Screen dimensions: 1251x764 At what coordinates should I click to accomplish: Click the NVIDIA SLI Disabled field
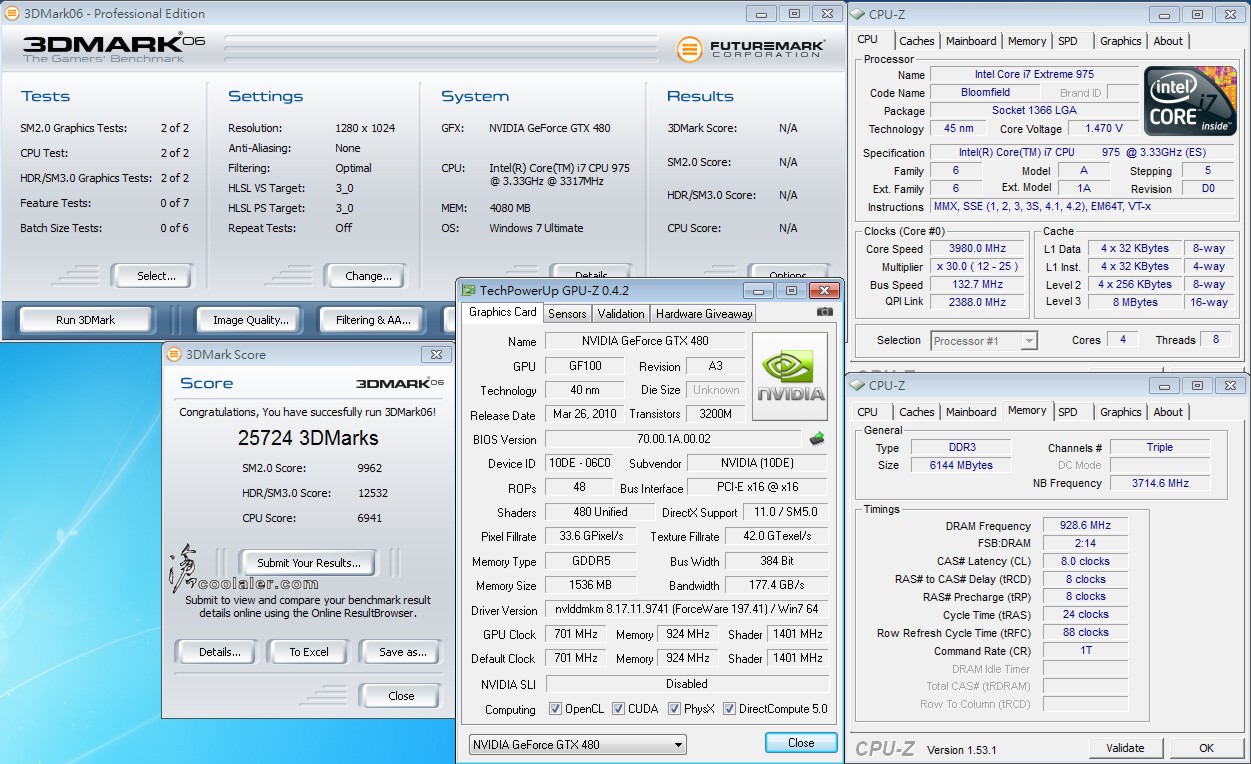click(x=687, y=684)
